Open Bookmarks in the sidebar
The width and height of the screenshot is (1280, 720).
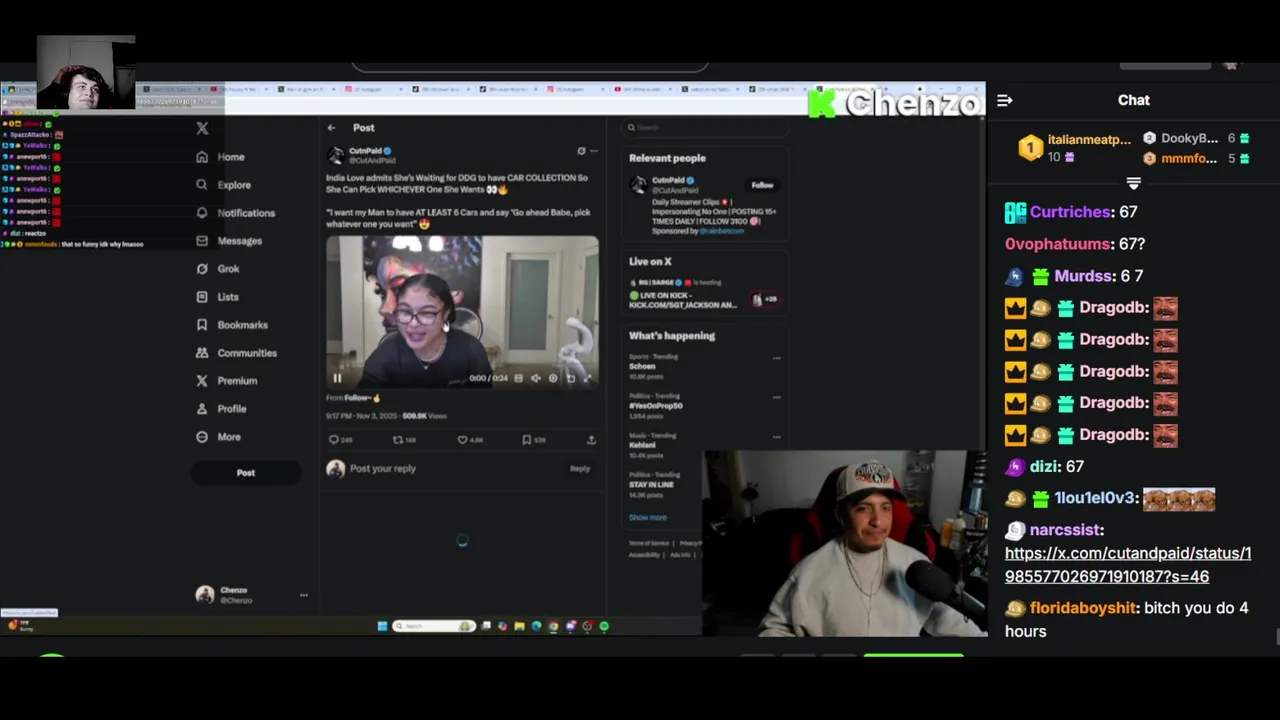point(232,325)
